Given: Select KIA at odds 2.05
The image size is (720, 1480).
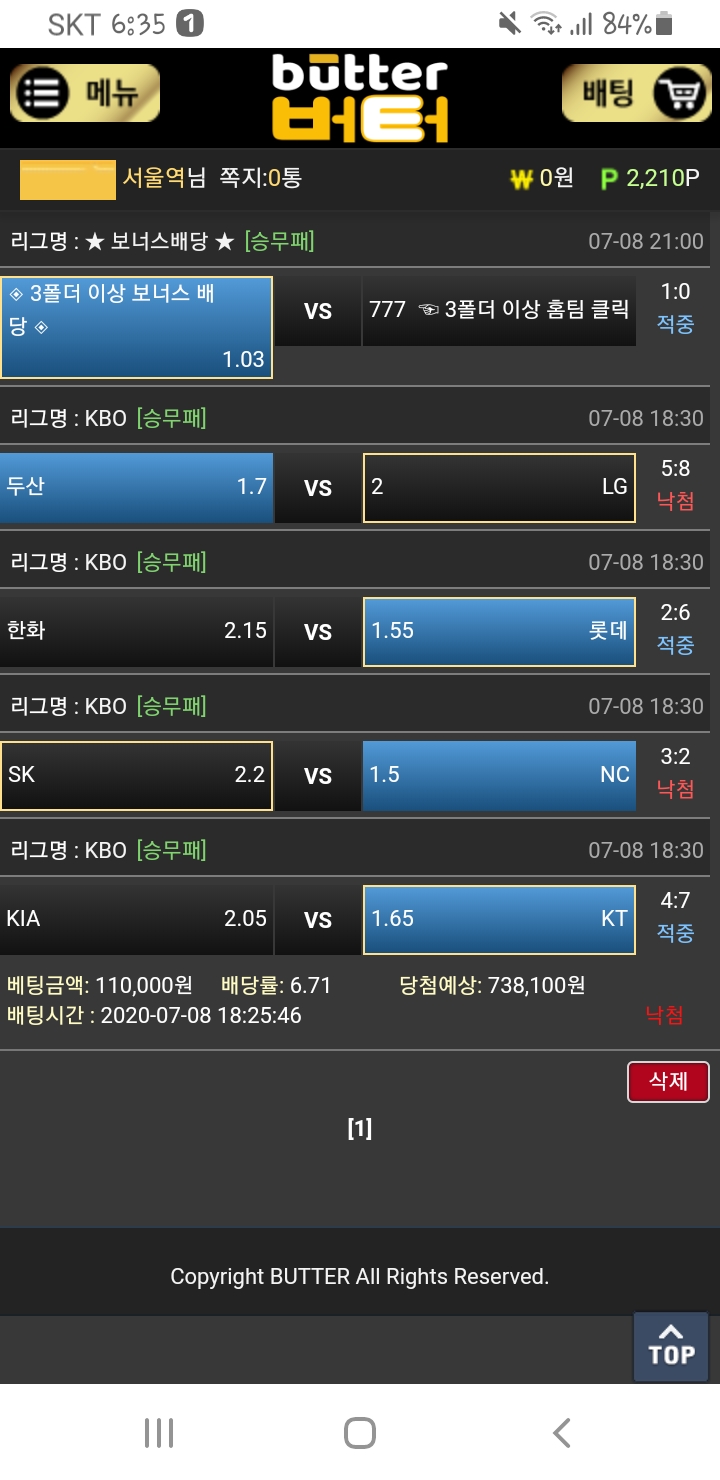Looking at the screenshot, I should (x=137, y=919).
